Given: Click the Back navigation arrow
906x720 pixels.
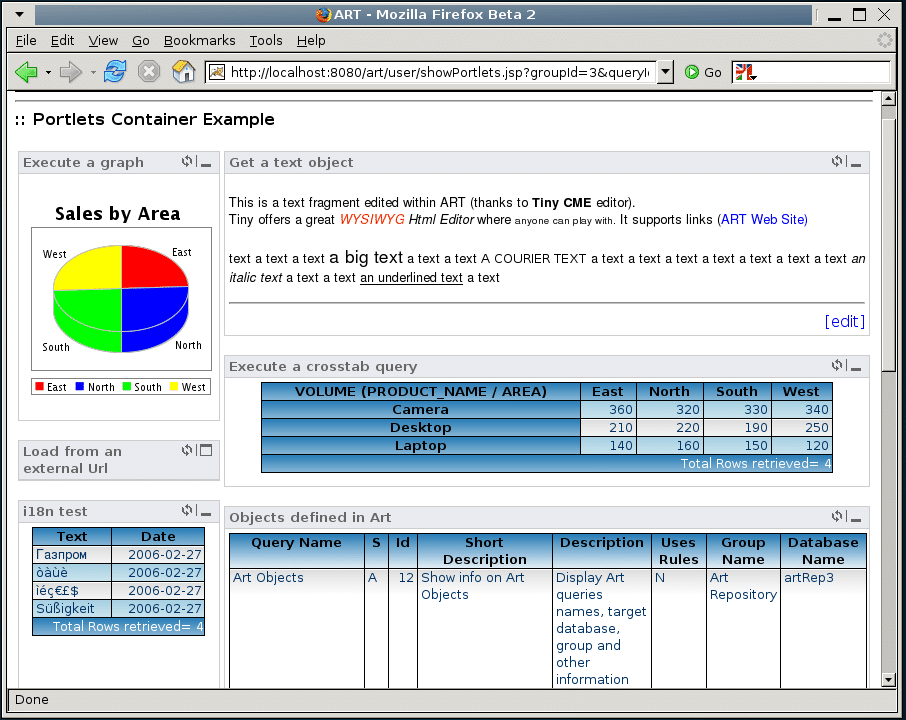Looking at the screenshot, I should point(28,71).
